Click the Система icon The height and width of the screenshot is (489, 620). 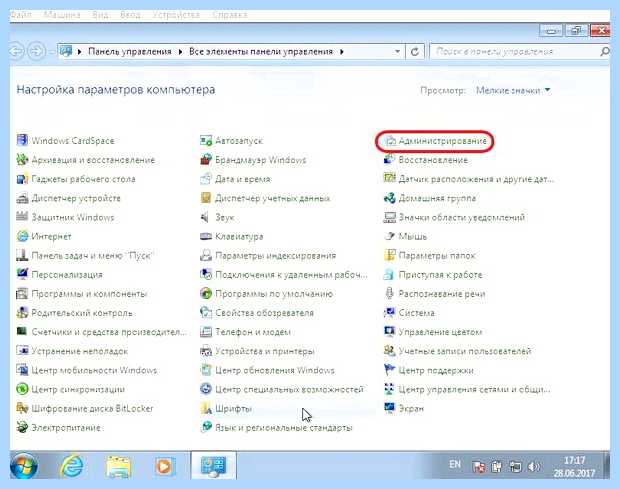click(x=389, y=312)
